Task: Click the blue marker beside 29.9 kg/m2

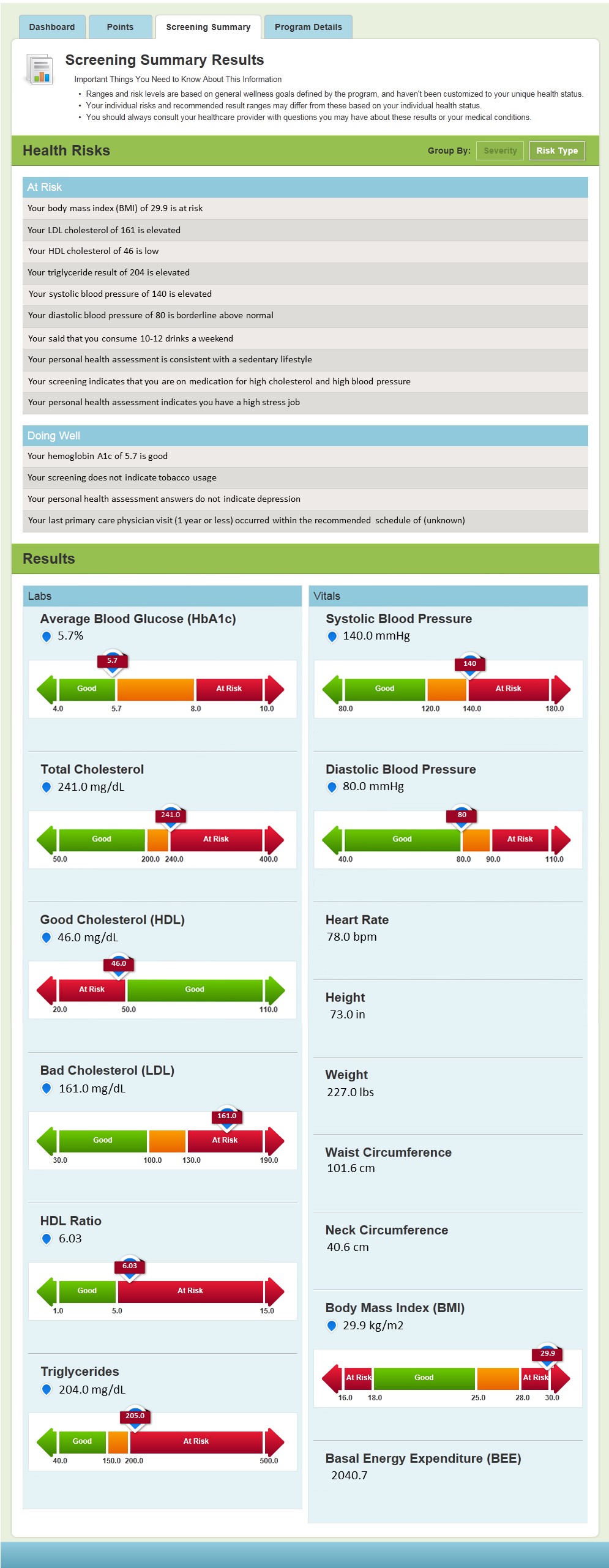Action: [x=332, y=1326]
